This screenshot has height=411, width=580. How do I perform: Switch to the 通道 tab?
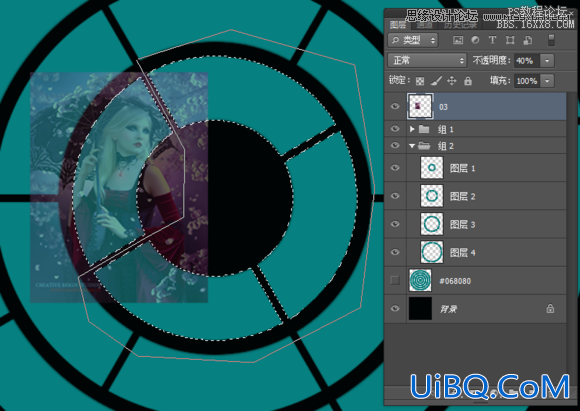(424, 25)
